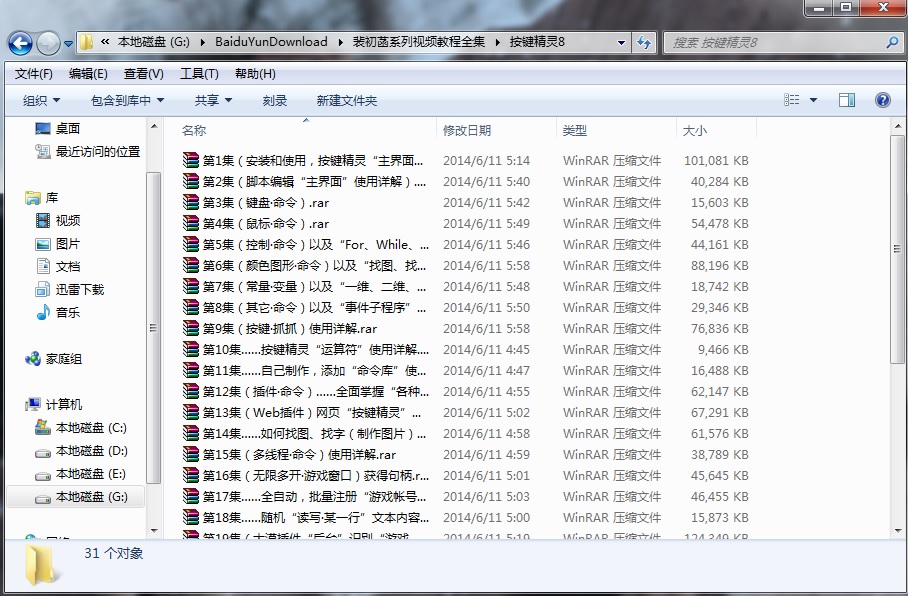The width and height of the screenshot is (908, 596).
Task: Open the view options dropdown arrow
Action: pyautogui.click(x=813, y=100)
